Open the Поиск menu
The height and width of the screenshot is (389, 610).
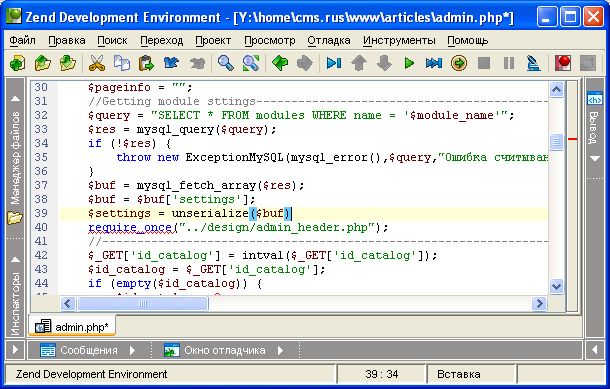point(112,40)
